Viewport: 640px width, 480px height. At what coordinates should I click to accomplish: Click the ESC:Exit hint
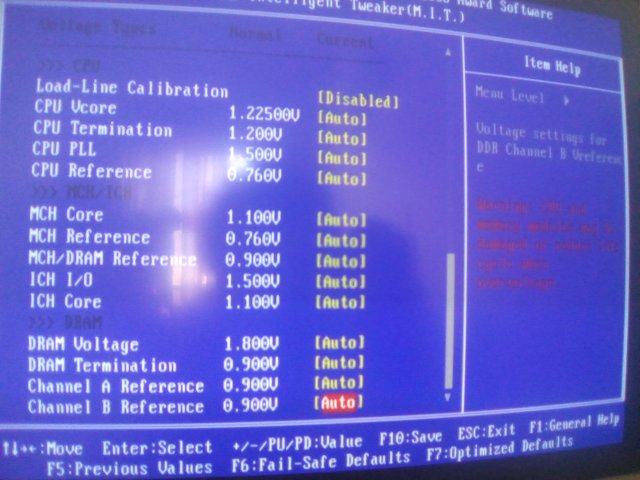click(486, 432)
